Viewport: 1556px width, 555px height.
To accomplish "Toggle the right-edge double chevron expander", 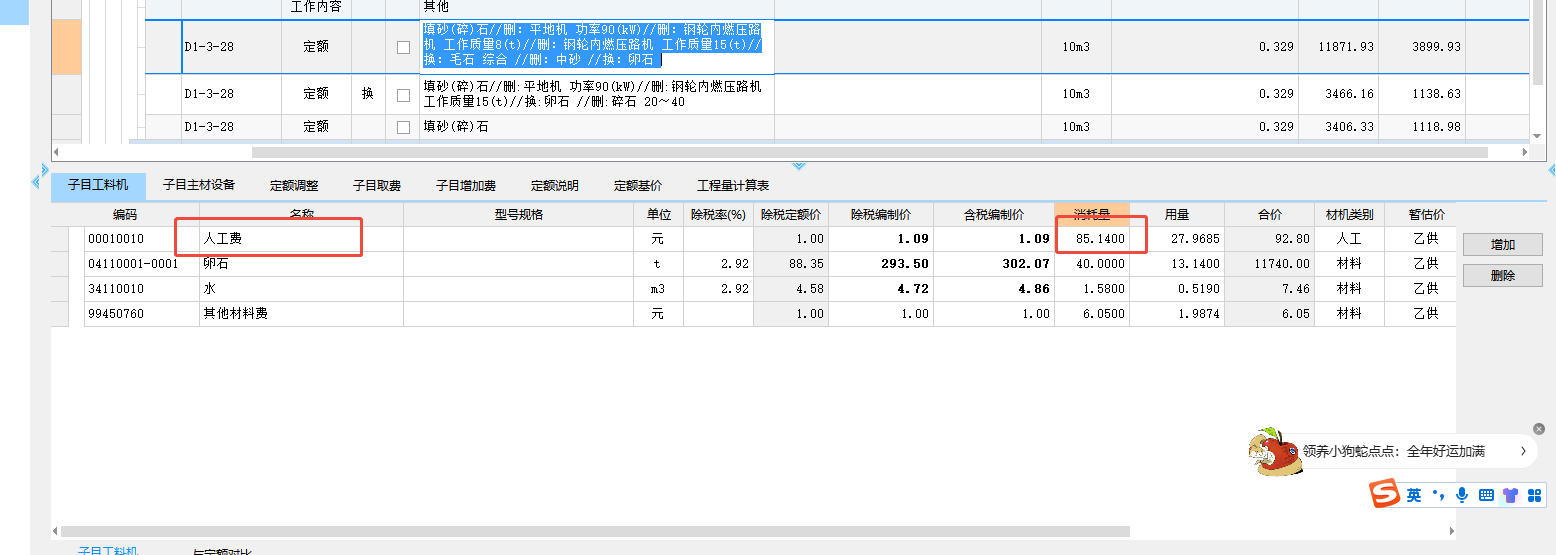I will click(x=1551, y=170).
